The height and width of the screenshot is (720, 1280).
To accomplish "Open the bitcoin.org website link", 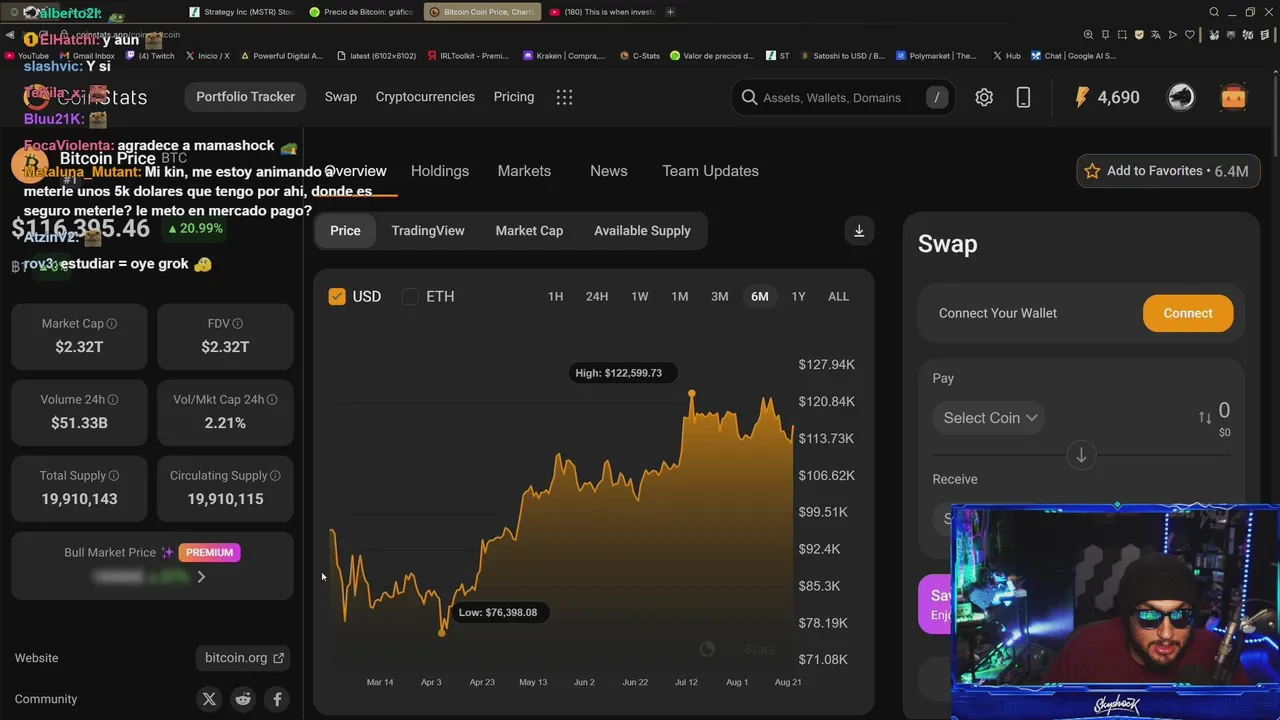I will pyautogui.click(x=245, y=658).
